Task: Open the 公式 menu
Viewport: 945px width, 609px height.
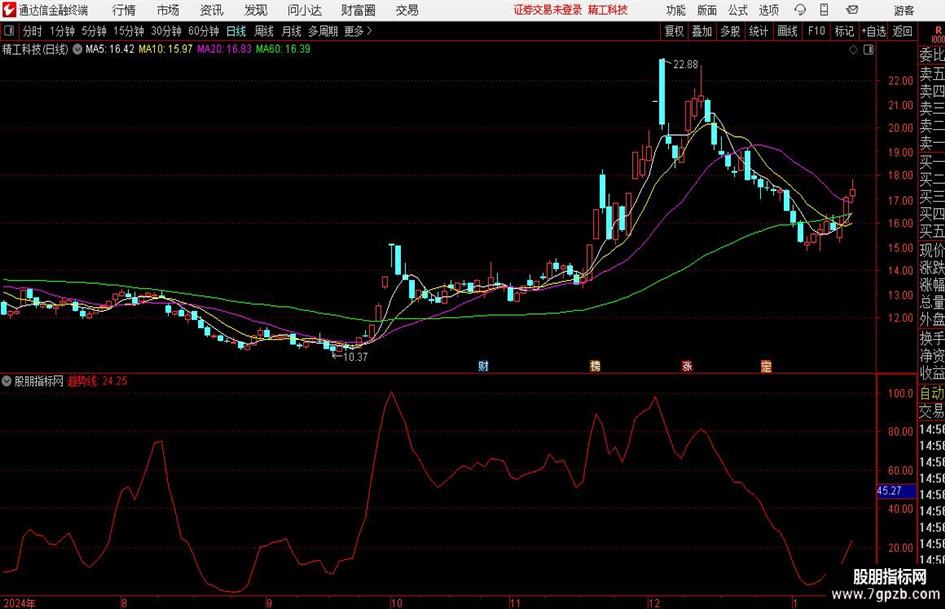Action: click(738, 10)
